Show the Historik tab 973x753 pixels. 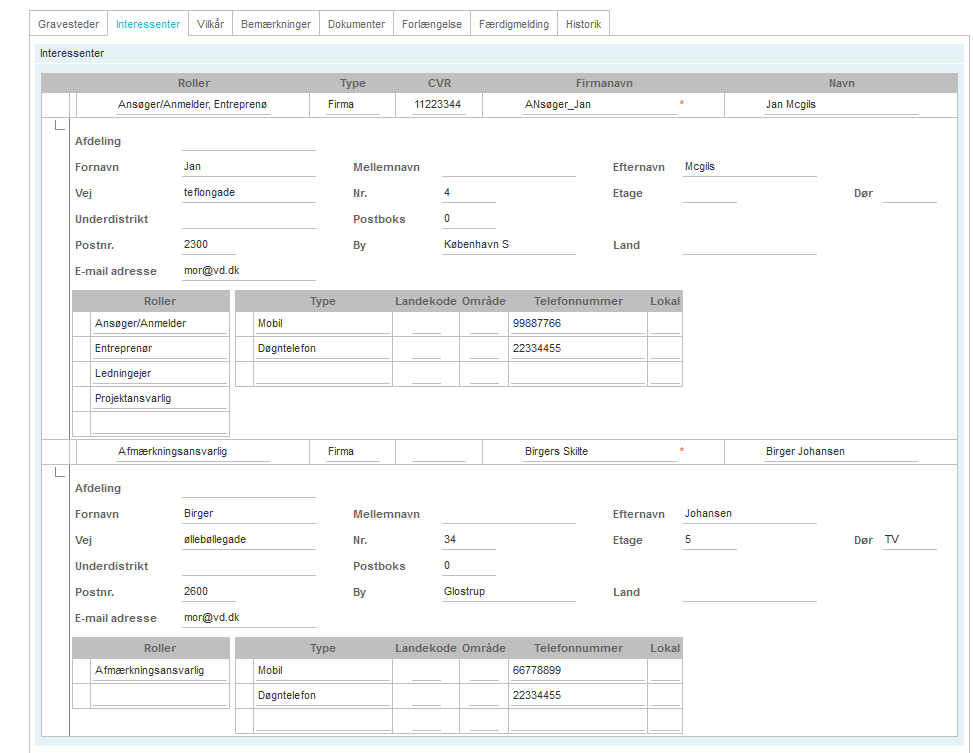click(583, 24)
